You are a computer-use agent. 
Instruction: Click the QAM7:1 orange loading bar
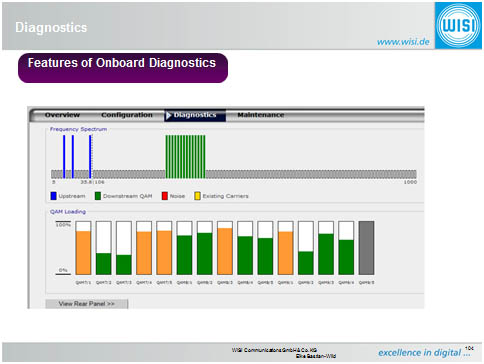[83, 253]
